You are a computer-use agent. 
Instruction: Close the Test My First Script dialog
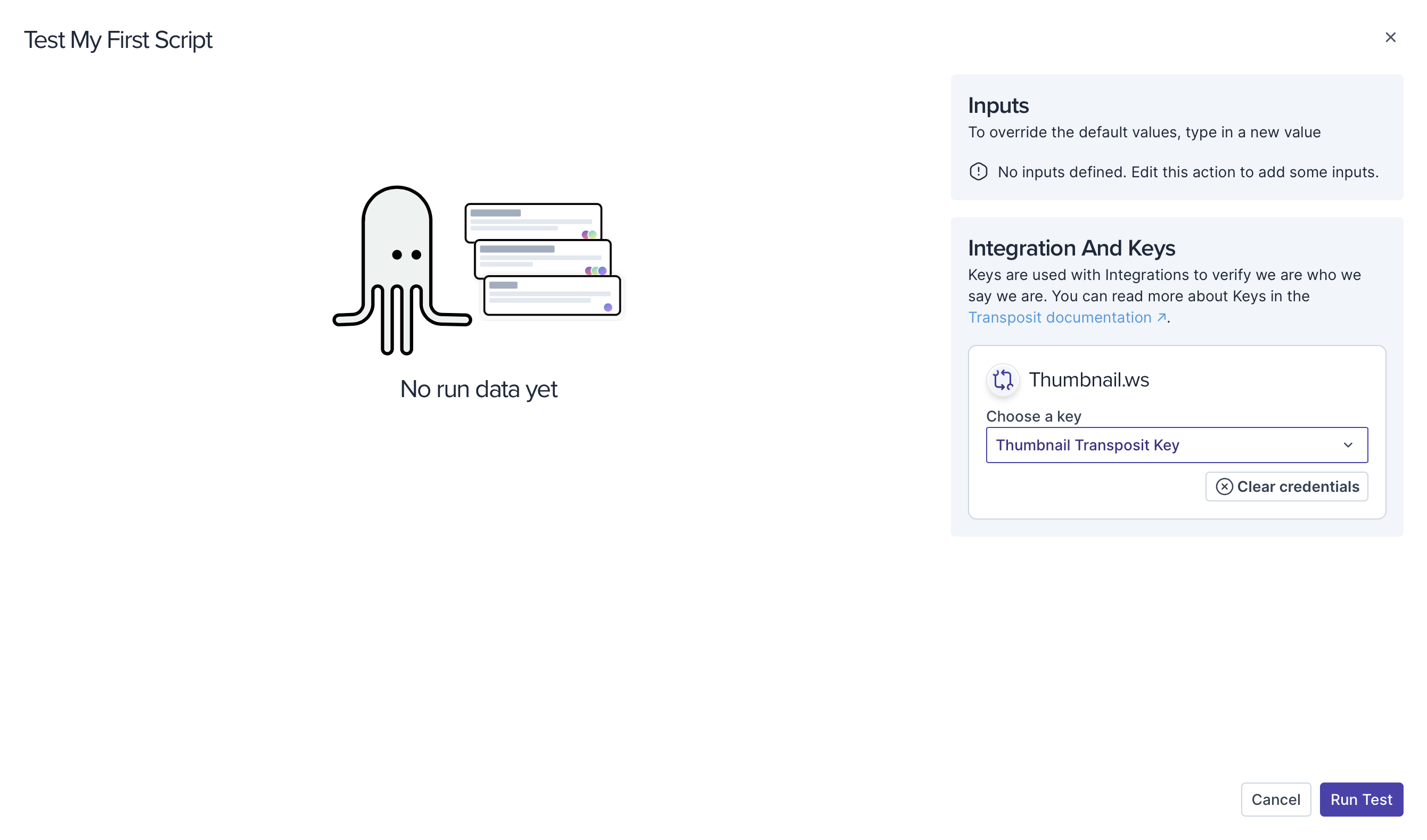[x=1390, y=37]
